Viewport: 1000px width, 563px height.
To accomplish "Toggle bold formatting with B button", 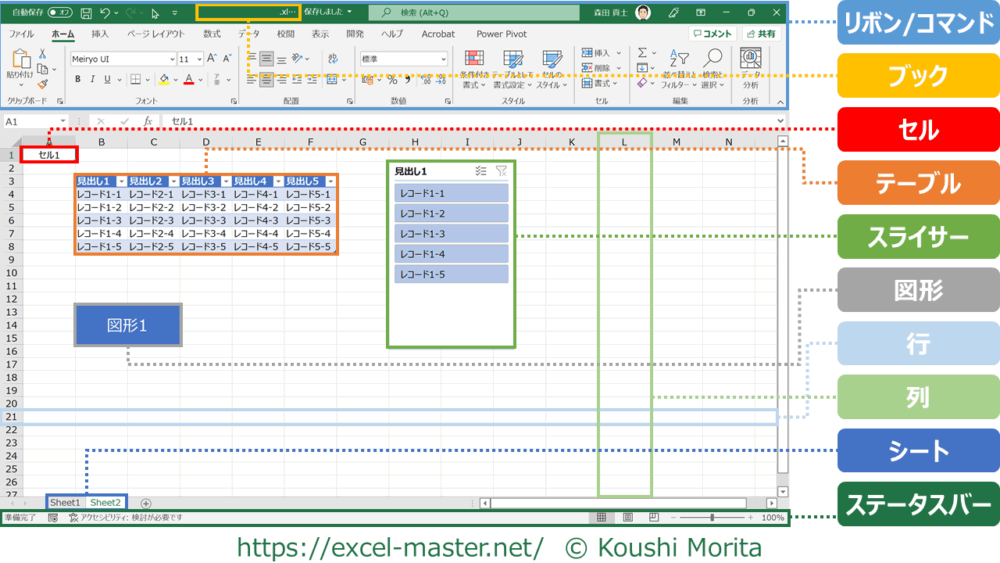I will point(78,79).
